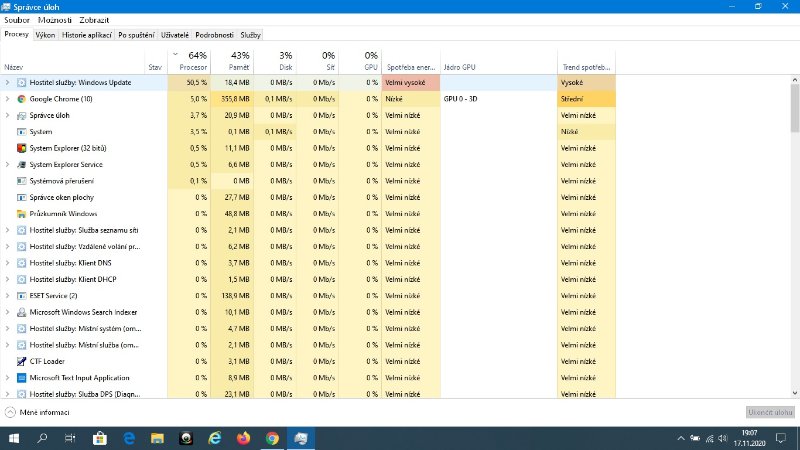Select the 'GPU 0 - 3D' cell
Image resolution: width=800 pixels, height=450 pixels.
(499, 99)
